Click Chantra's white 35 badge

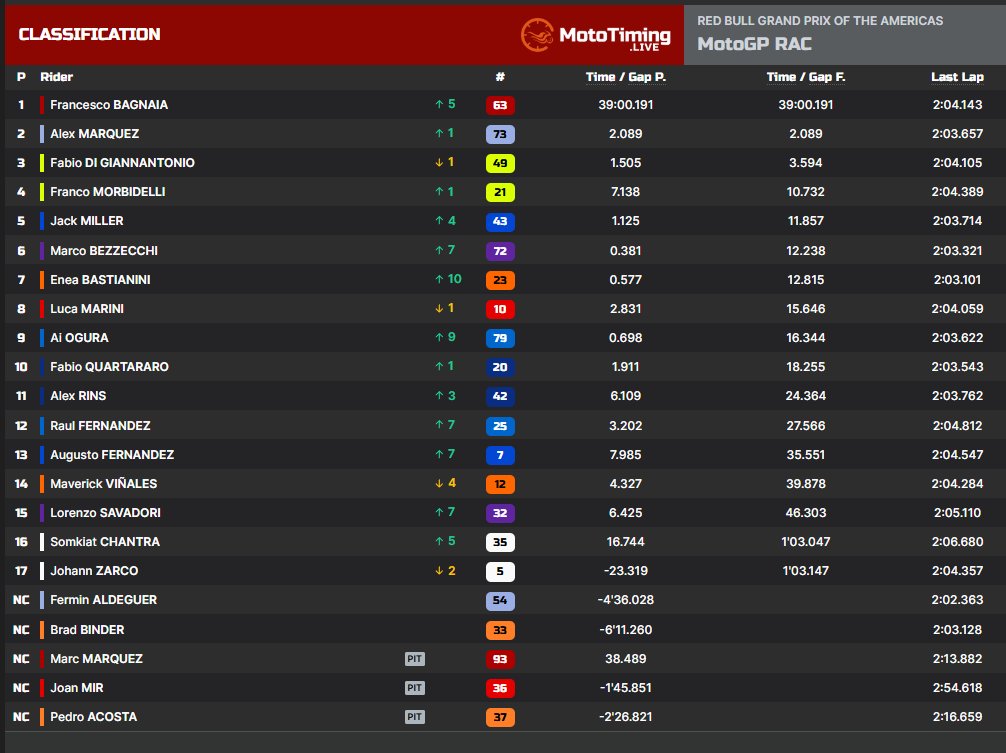500,542
